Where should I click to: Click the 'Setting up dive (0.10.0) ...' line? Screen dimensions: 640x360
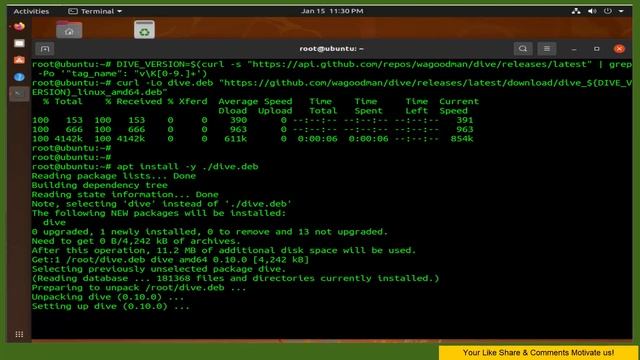[x=111, y=306]
